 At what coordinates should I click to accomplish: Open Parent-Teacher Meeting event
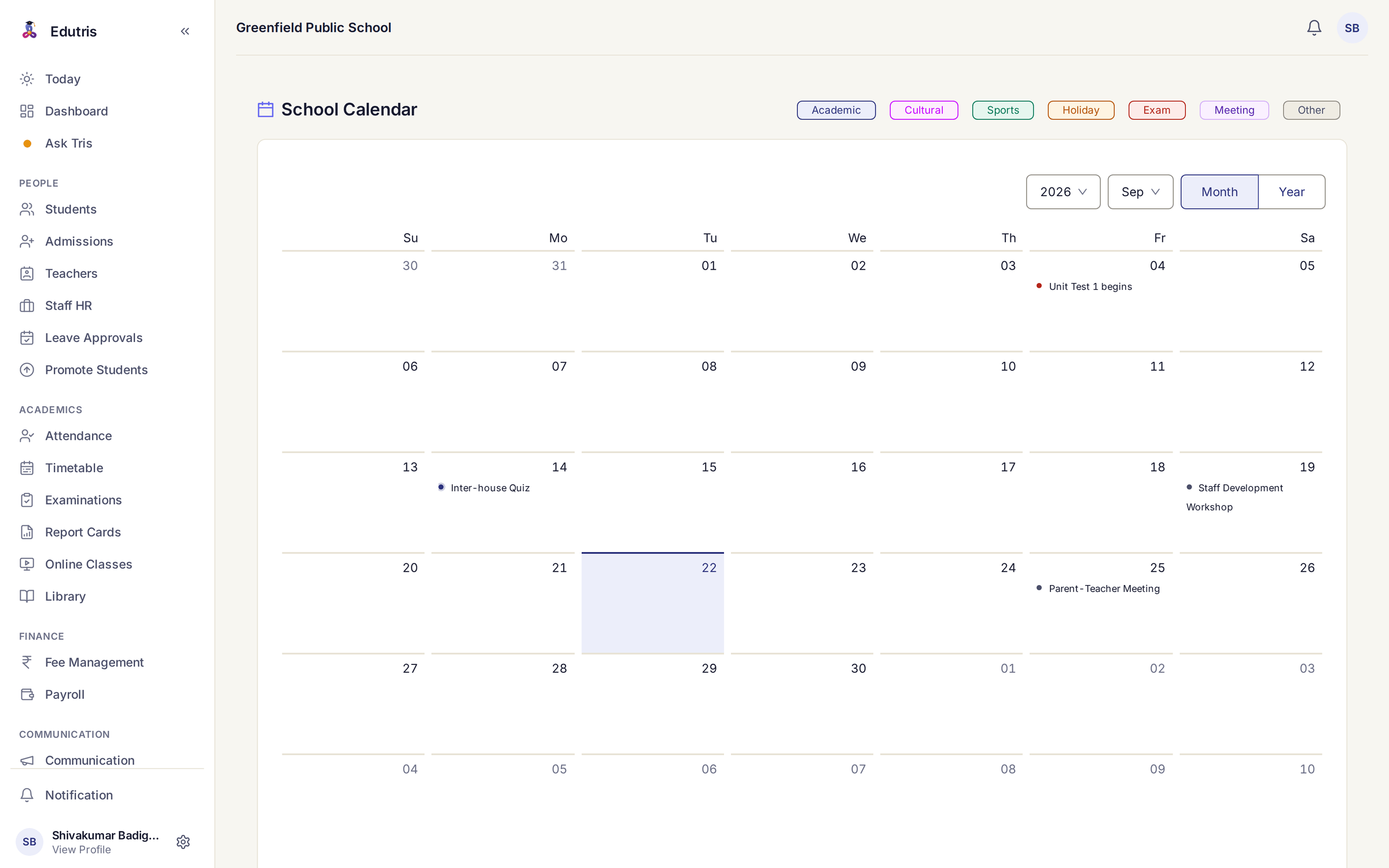click(1098, 589)
